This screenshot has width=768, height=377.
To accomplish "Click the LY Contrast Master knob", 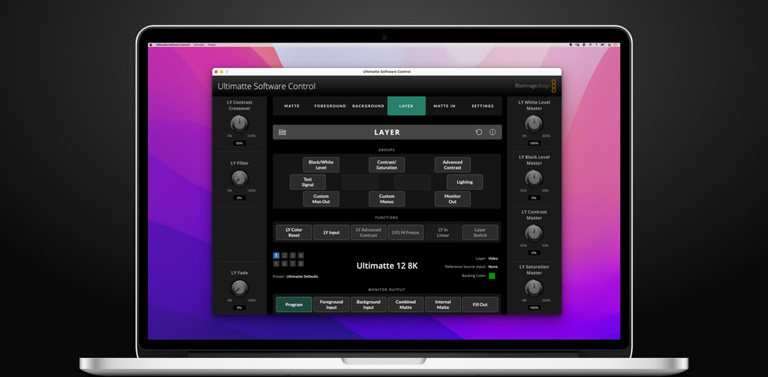I will 534,233.
